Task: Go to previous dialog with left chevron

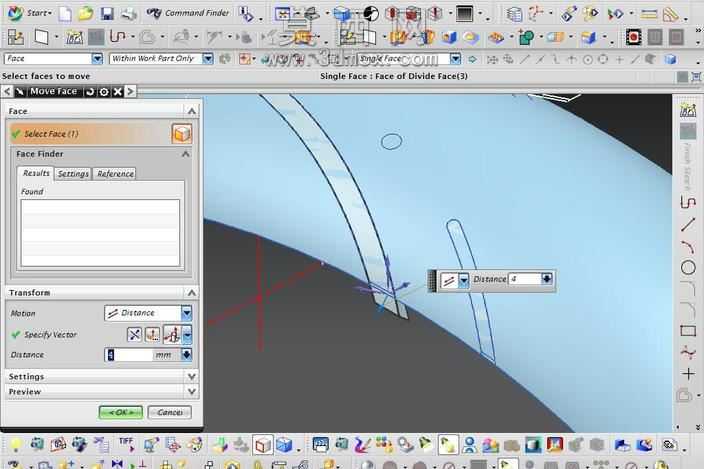Action: pyautogui.click(x=7, y=92)
